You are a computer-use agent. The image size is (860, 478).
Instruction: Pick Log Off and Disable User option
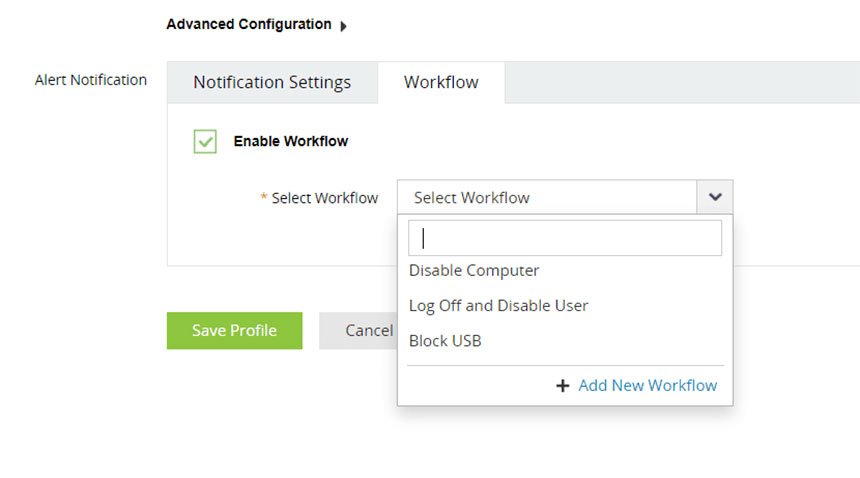tap(498, 306)
